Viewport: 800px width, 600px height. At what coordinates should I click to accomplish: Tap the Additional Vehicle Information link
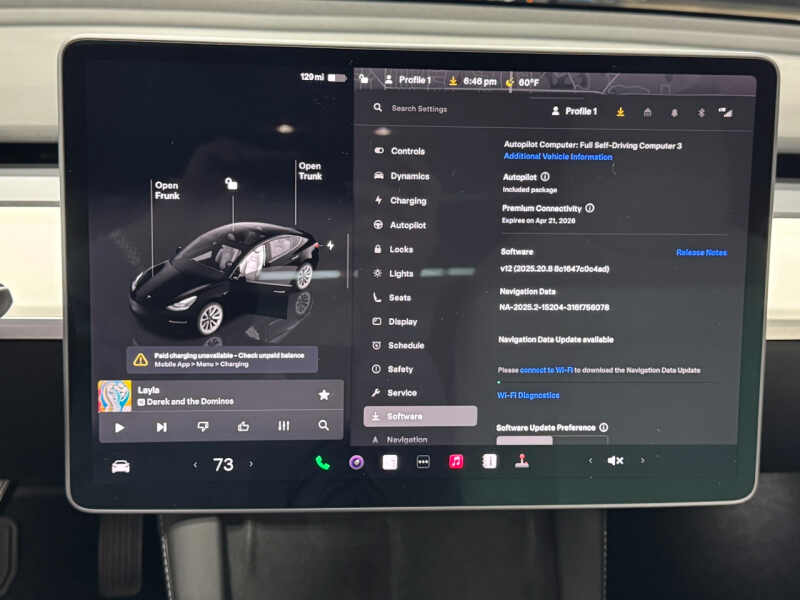[x=557, y=157]
